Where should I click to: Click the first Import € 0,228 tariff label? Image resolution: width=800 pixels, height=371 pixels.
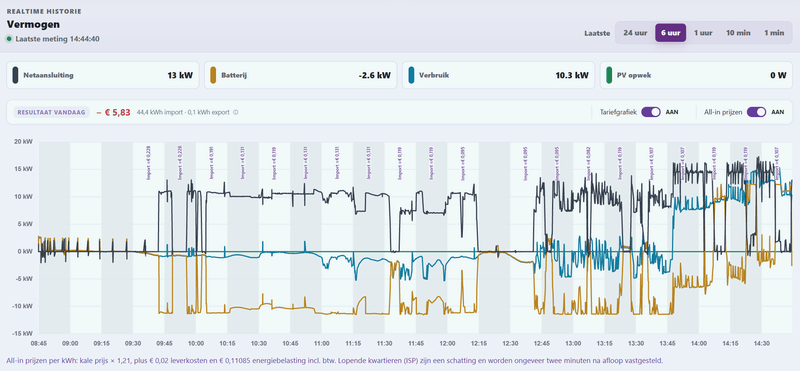pos(148,162)
